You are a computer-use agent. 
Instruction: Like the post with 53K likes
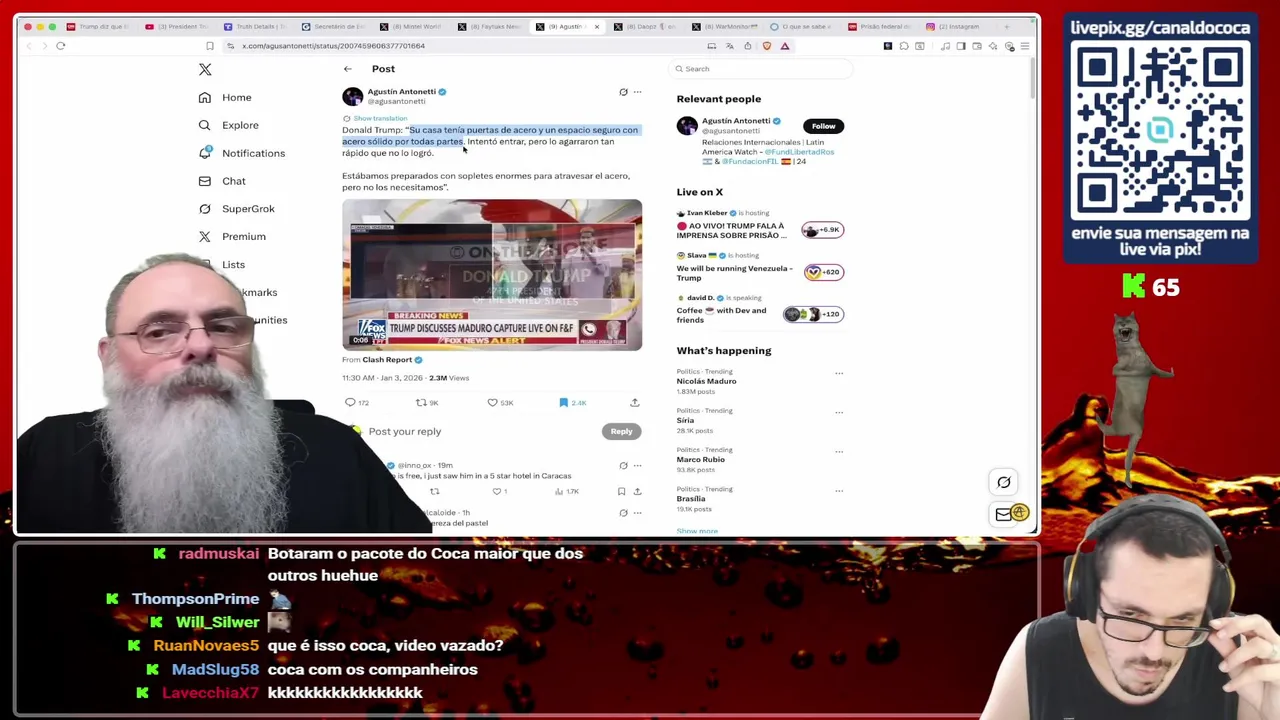click(500, 403)
